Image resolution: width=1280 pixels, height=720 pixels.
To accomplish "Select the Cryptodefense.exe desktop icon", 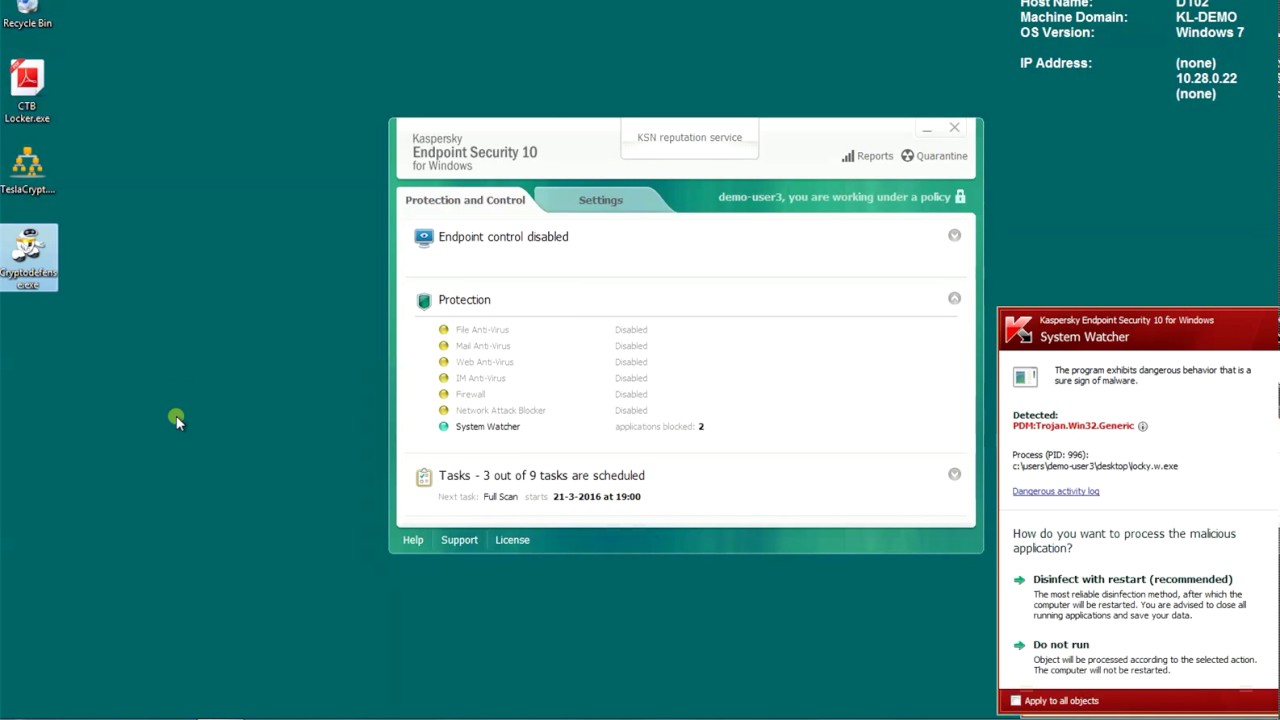I will tap(28, 258).
